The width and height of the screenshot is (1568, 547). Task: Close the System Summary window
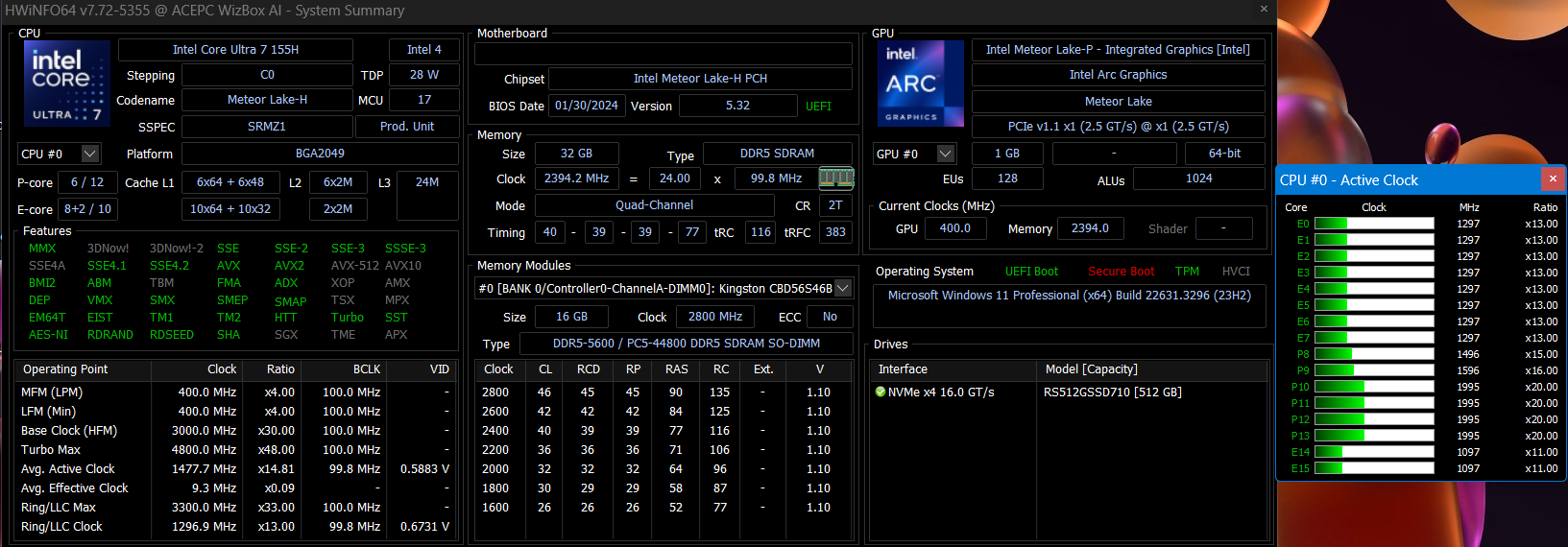point(1264,10)
